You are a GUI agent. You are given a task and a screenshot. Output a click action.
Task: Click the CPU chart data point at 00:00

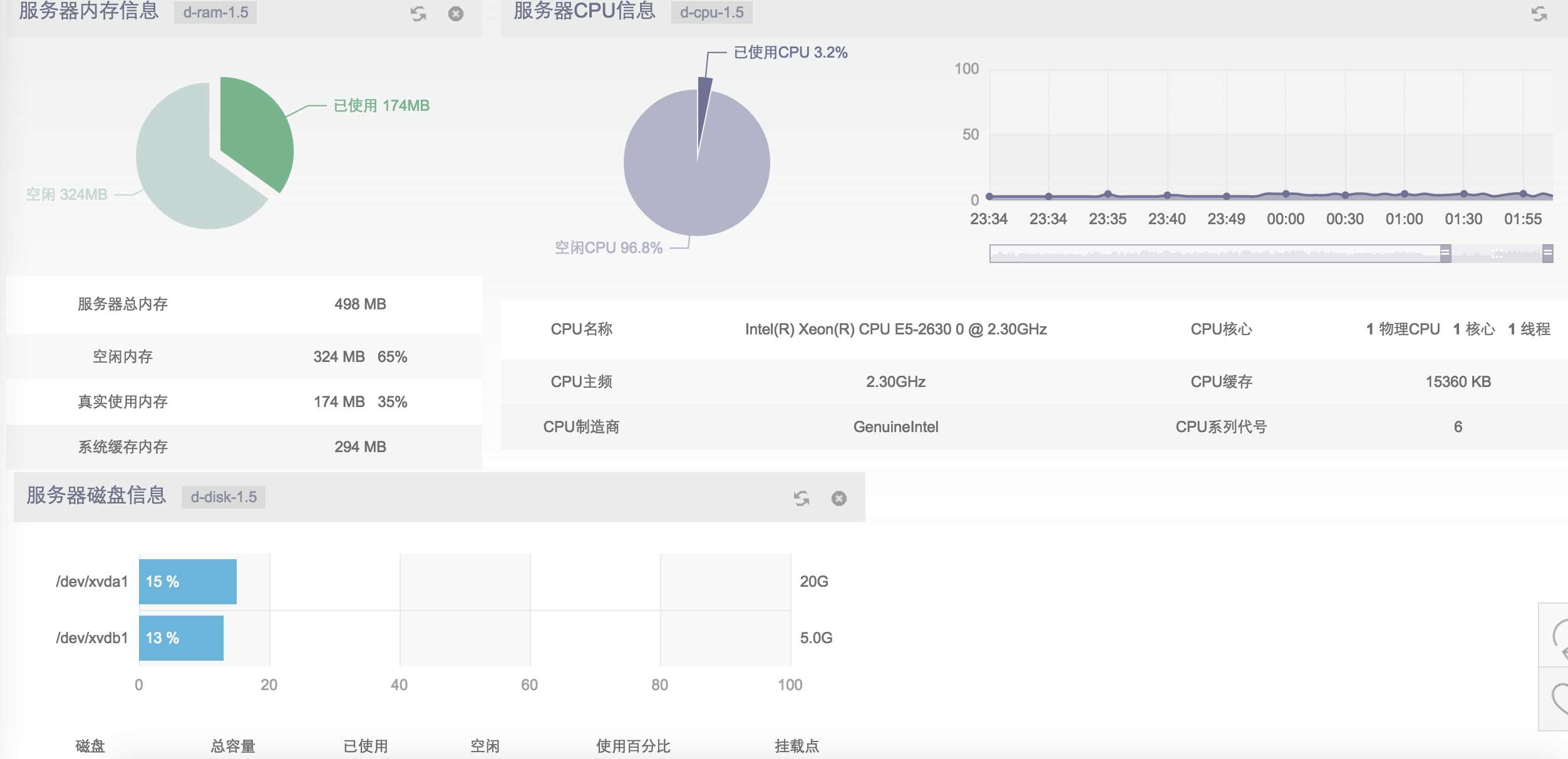[x=1286, y=194]
